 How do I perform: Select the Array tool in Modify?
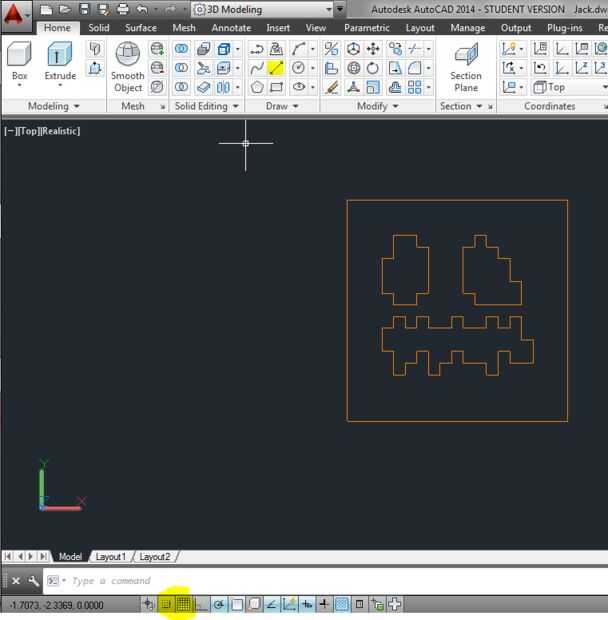pyautogui.click(x=414, y=87)
